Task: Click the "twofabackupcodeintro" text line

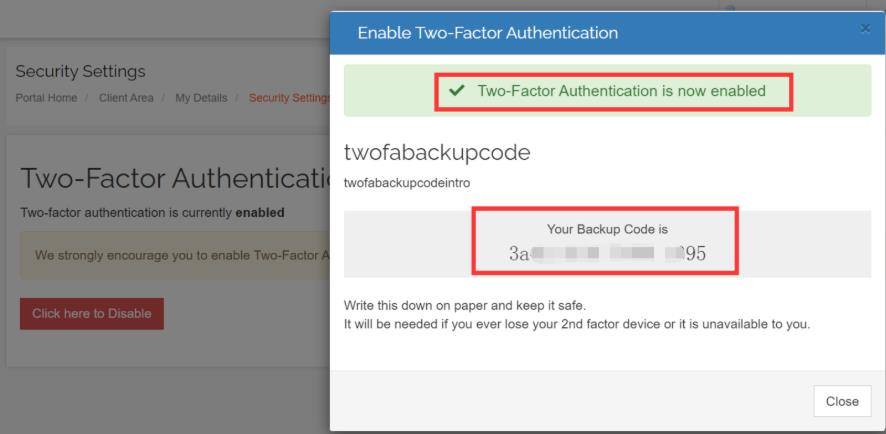Action: coord(406,183)
